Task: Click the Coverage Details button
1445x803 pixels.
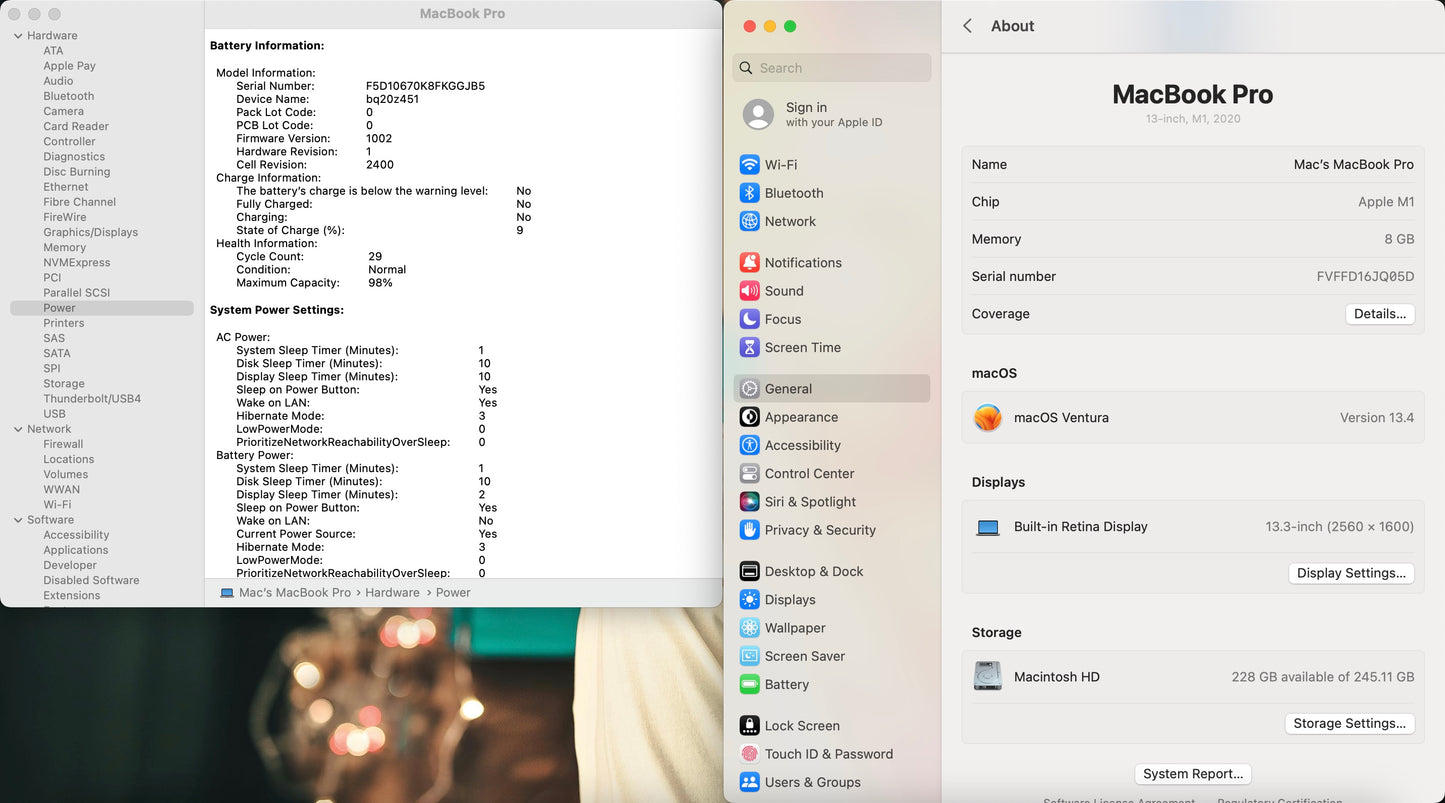Action: coord(1379,314)
